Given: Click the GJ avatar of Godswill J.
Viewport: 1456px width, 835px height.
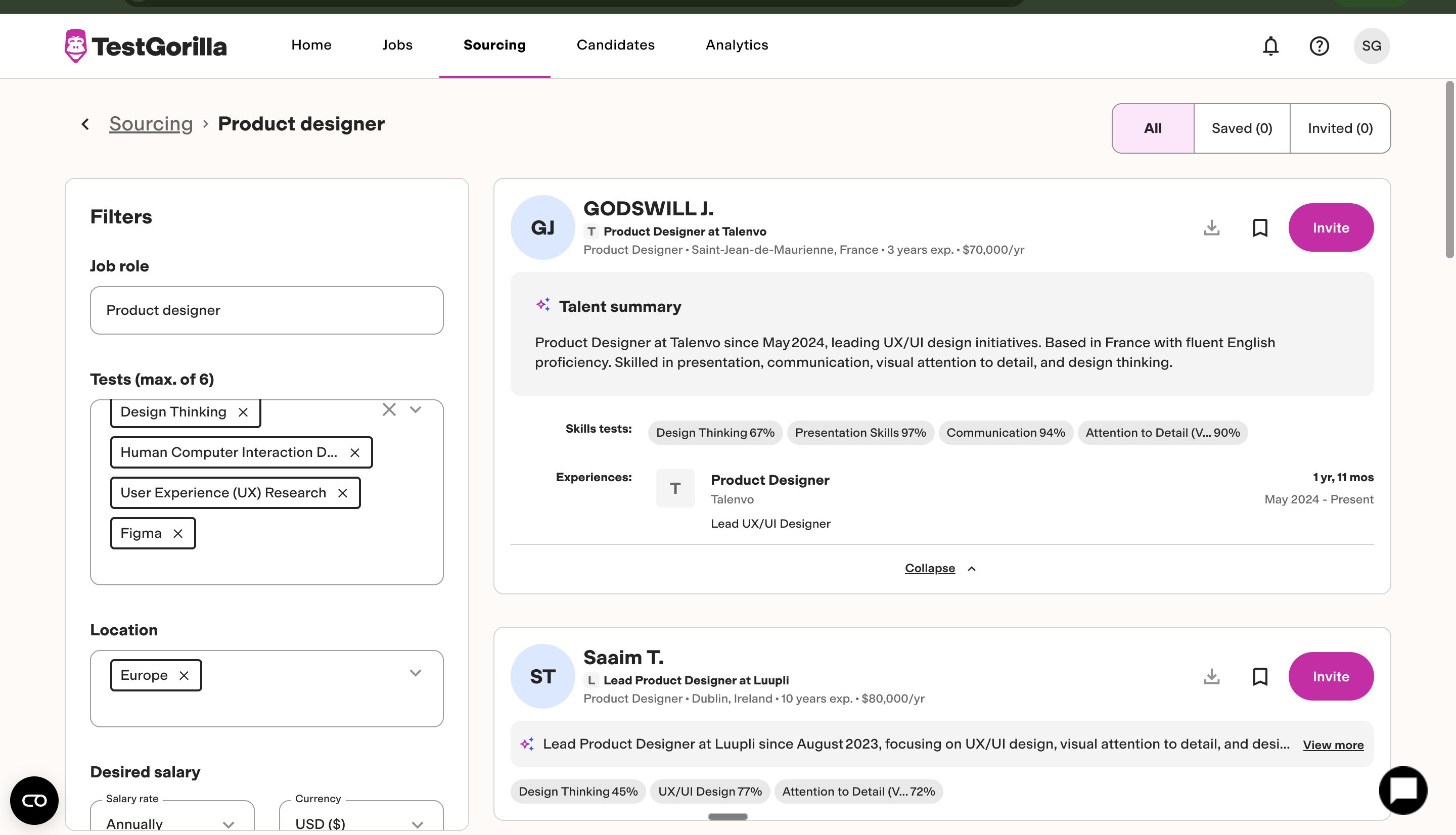Looking at the screenshot, I should 542,227.
